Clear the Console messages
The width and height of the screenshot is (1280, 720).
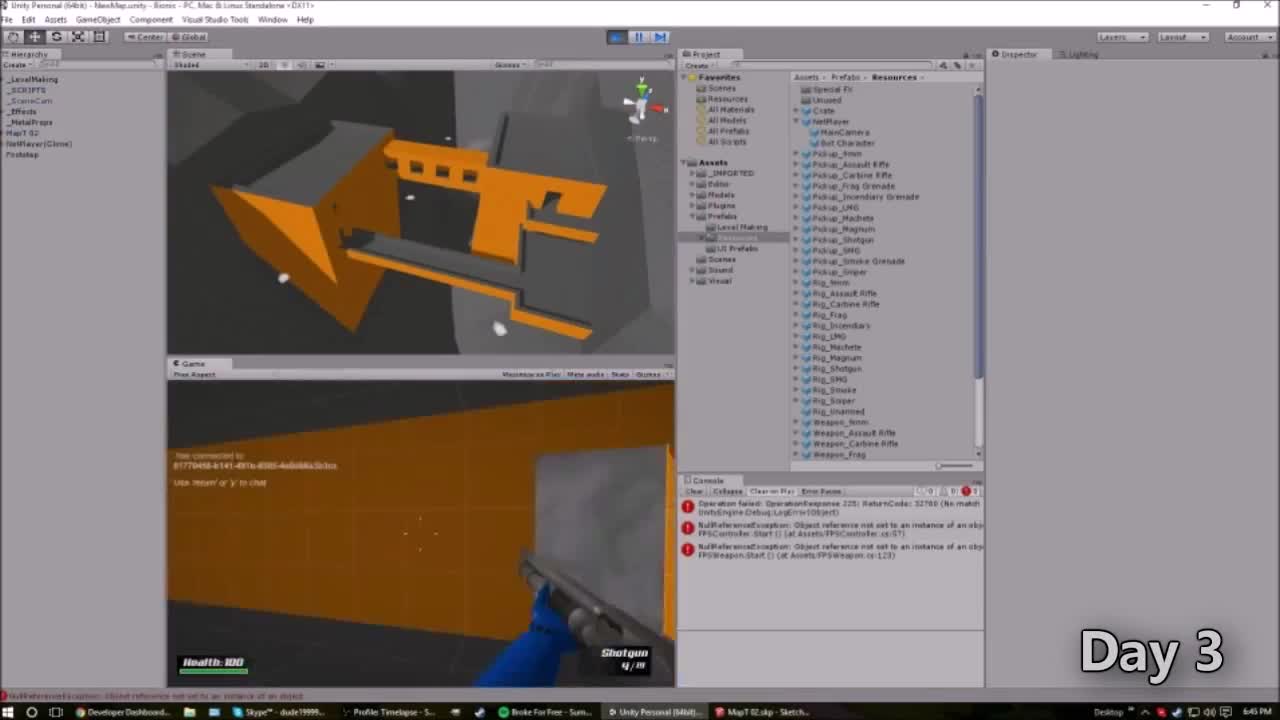(694, 491)
